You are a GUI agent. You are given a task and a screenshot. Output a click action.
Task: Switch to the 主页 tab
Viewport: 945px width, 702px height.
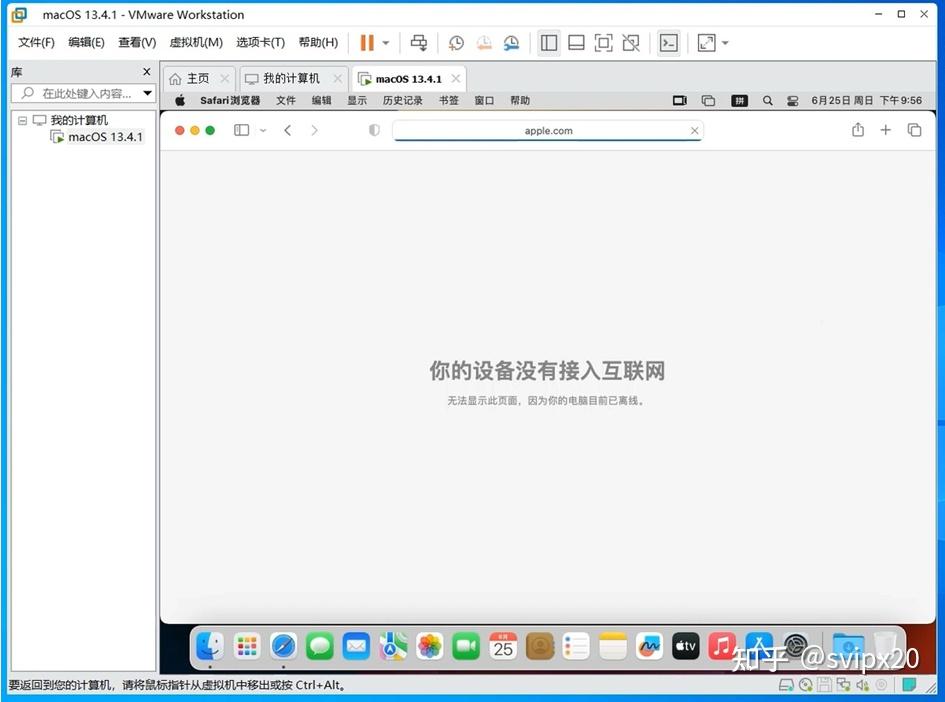point(197,78)
